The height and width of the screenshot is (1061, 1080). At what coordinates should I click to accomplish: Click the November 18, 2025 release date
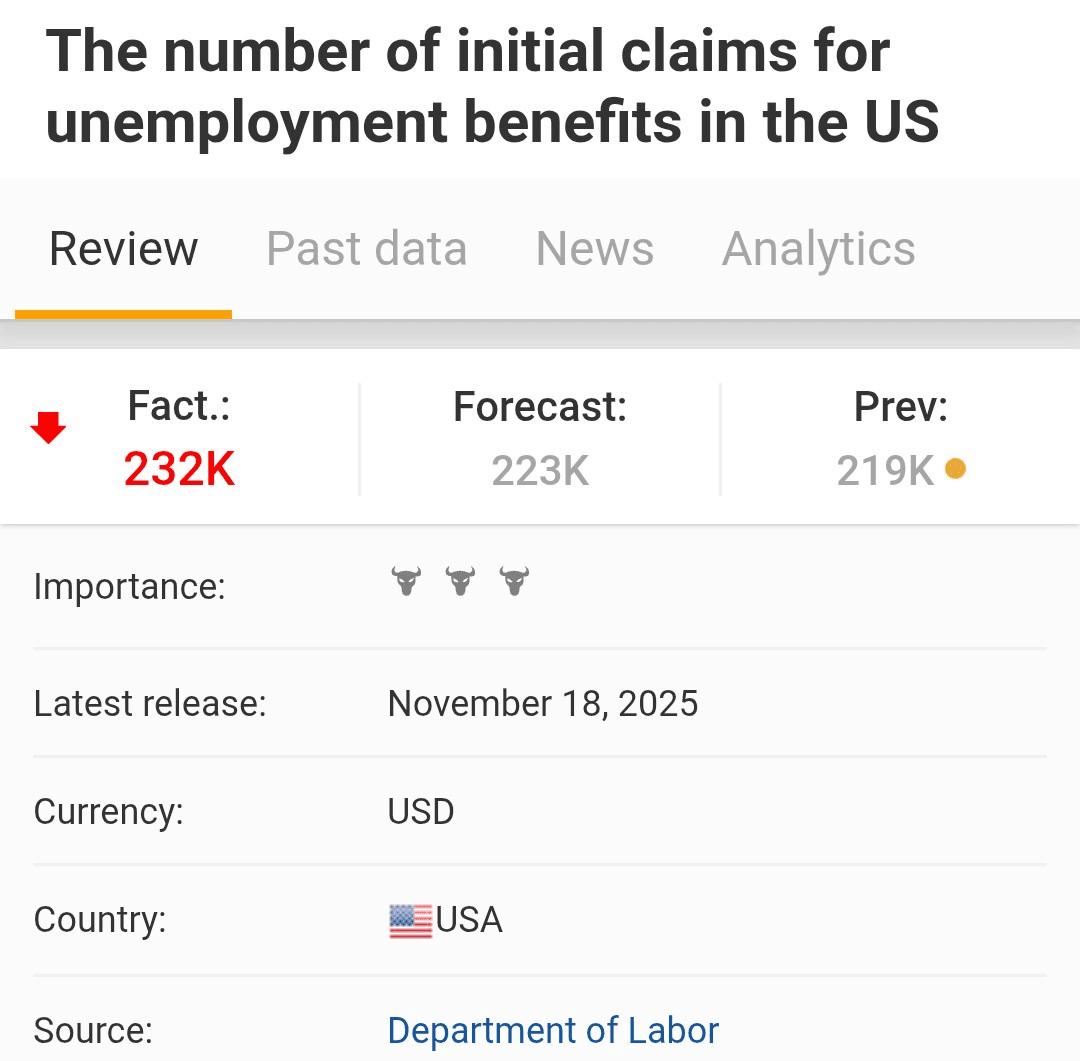(x=543, y=703)
